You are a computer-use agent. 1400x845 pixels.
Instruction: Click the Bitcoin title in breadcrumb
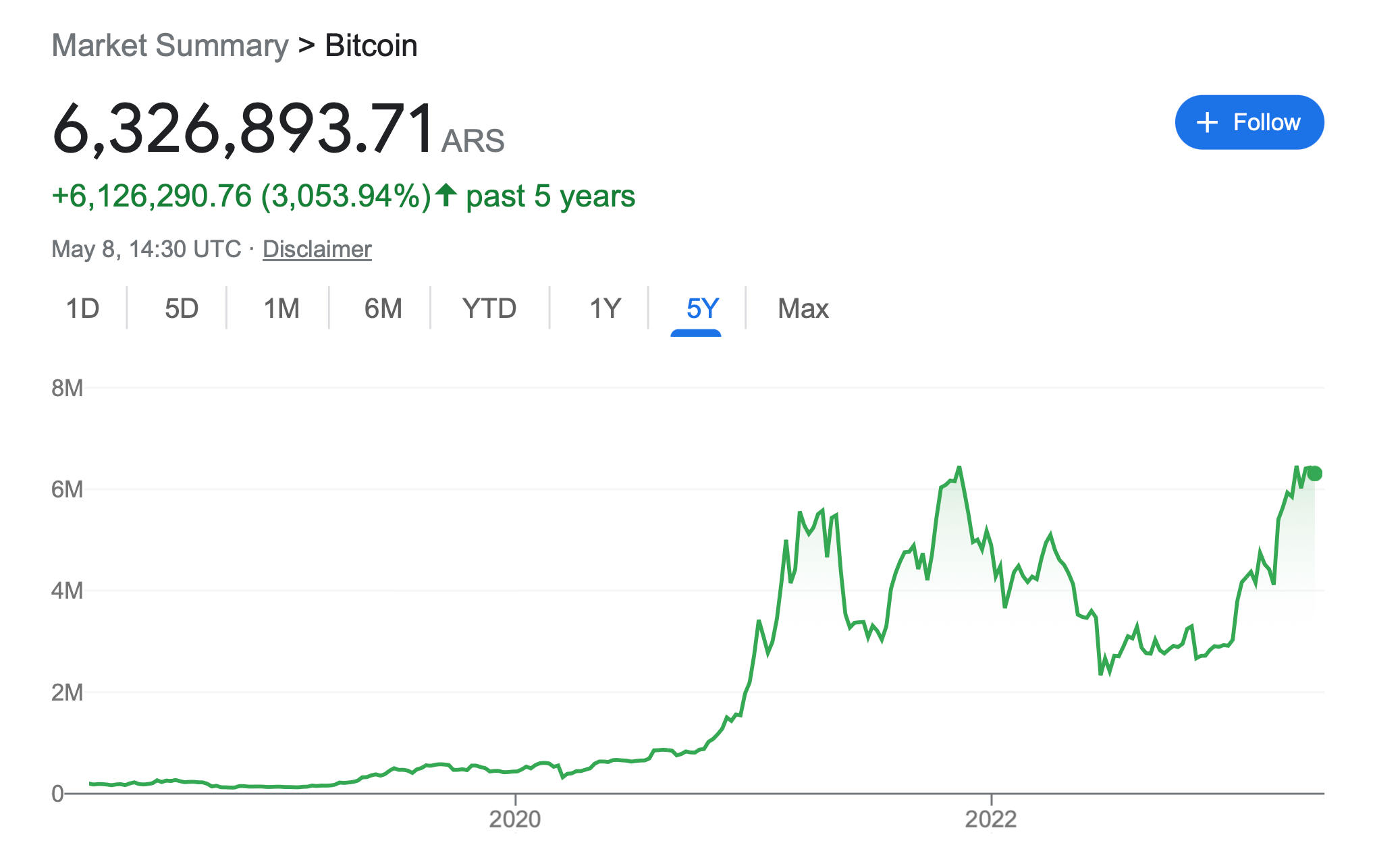[371, 46]
